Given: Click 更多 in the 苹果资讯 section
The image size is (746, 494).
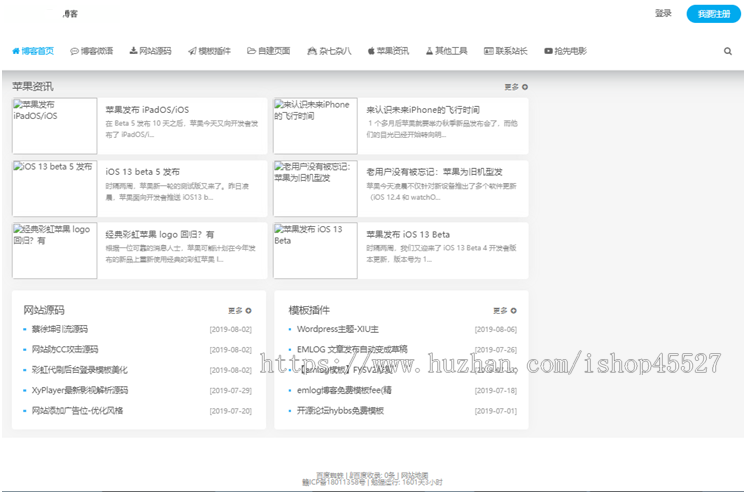Looking at the screenshot, I should click(x=516, y=87).
